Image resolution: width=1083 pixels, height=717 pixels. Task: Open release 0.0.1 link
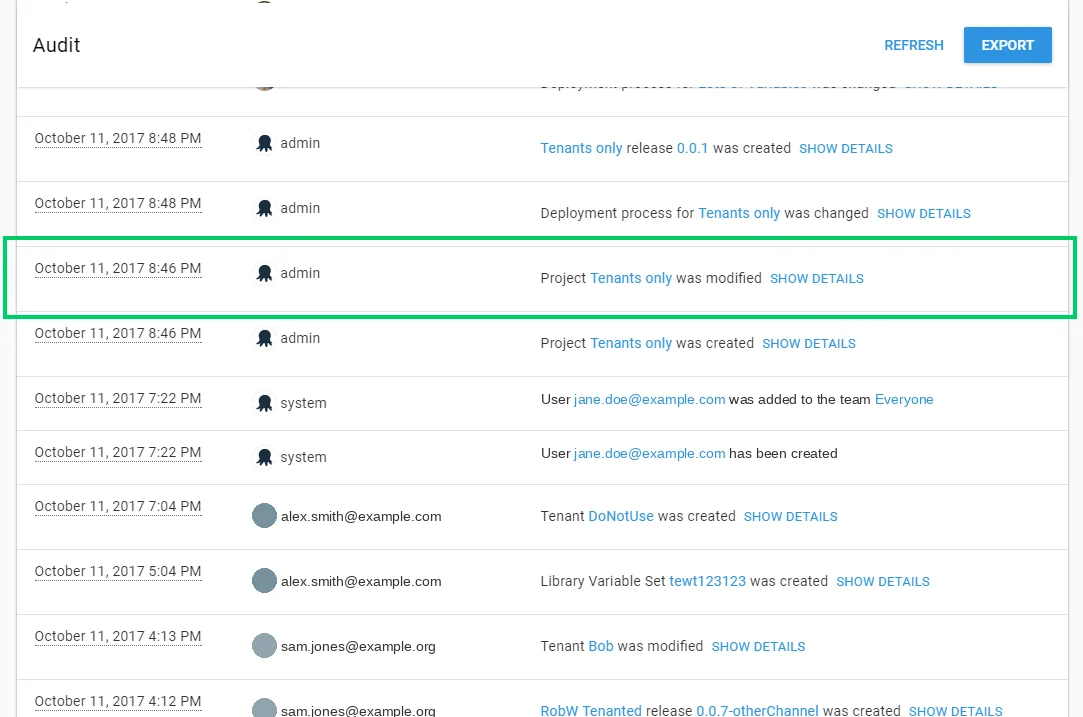(x=692, y=148)
